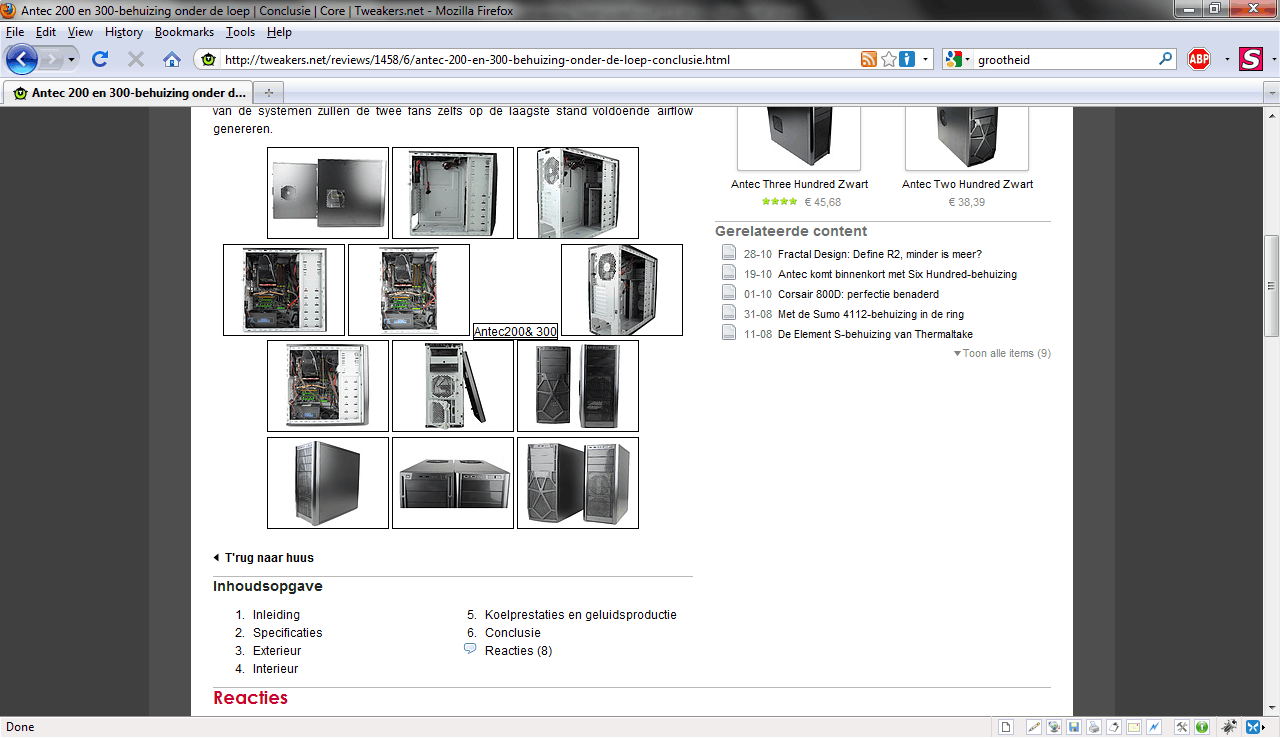
Task: Expand 'Toon alle items (9)' list
Action: coord(1002,353)
